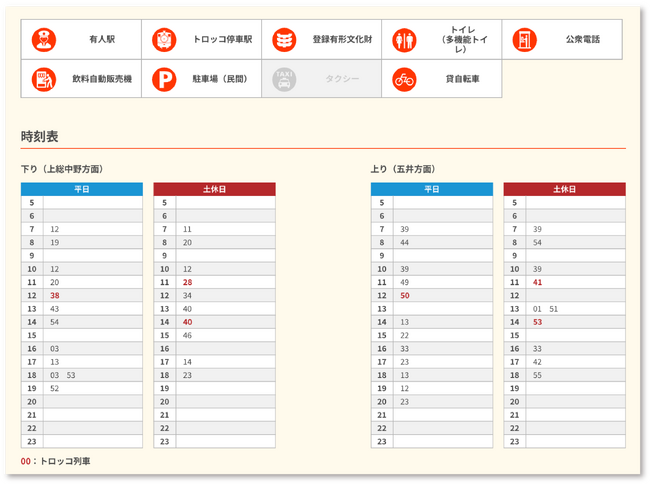Select the 土休日 header under 上り timetable
Screen dimensions: 650x484
pos(564,189)
